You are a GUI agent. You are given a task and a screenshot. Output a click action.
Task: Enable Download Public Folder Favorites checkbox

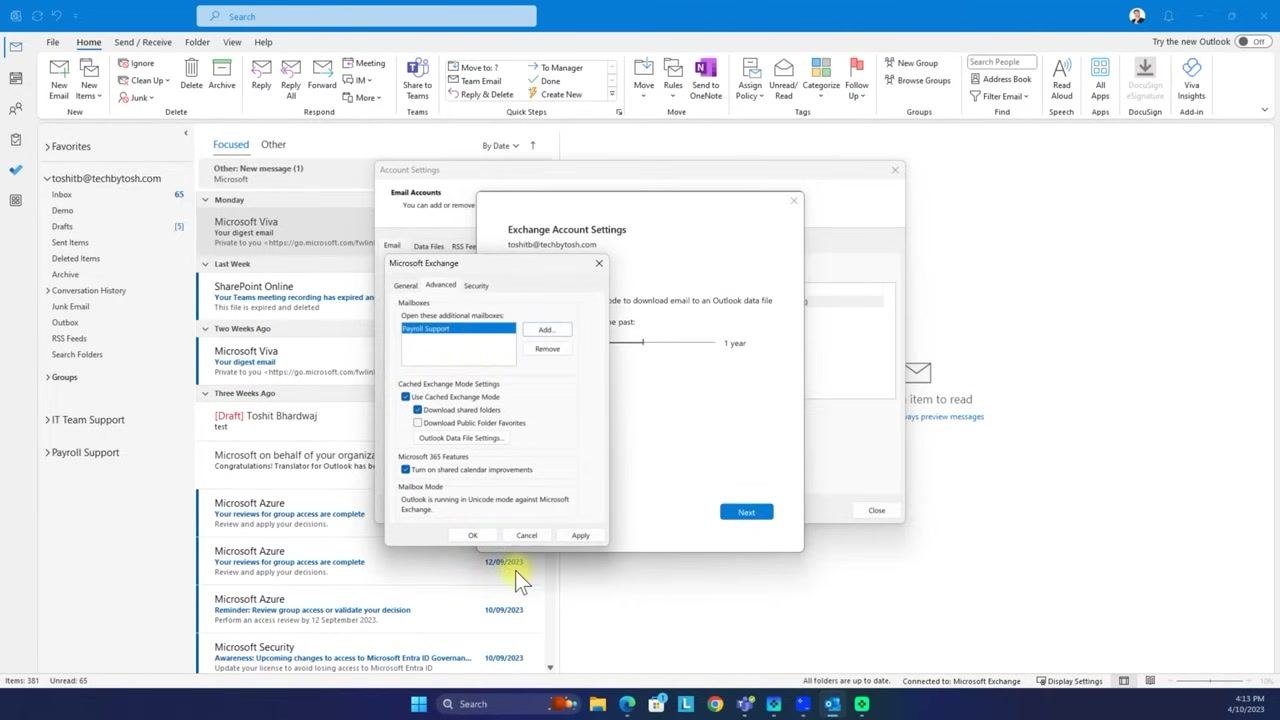[418, 423]
